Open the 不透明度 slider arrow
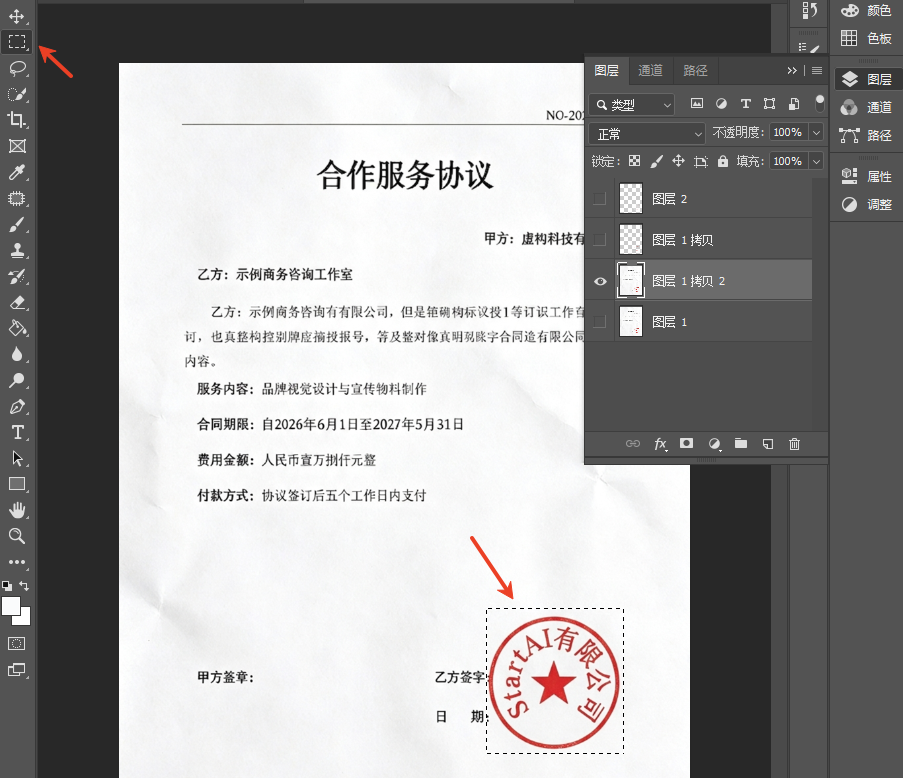This screenshot has height=778, width=903. pos(816,132)
